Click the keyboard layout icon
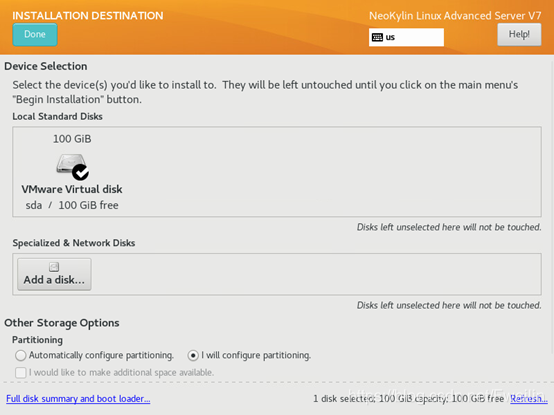The height and width of the screenshot is (415, 554). click(x=377, y=37)
